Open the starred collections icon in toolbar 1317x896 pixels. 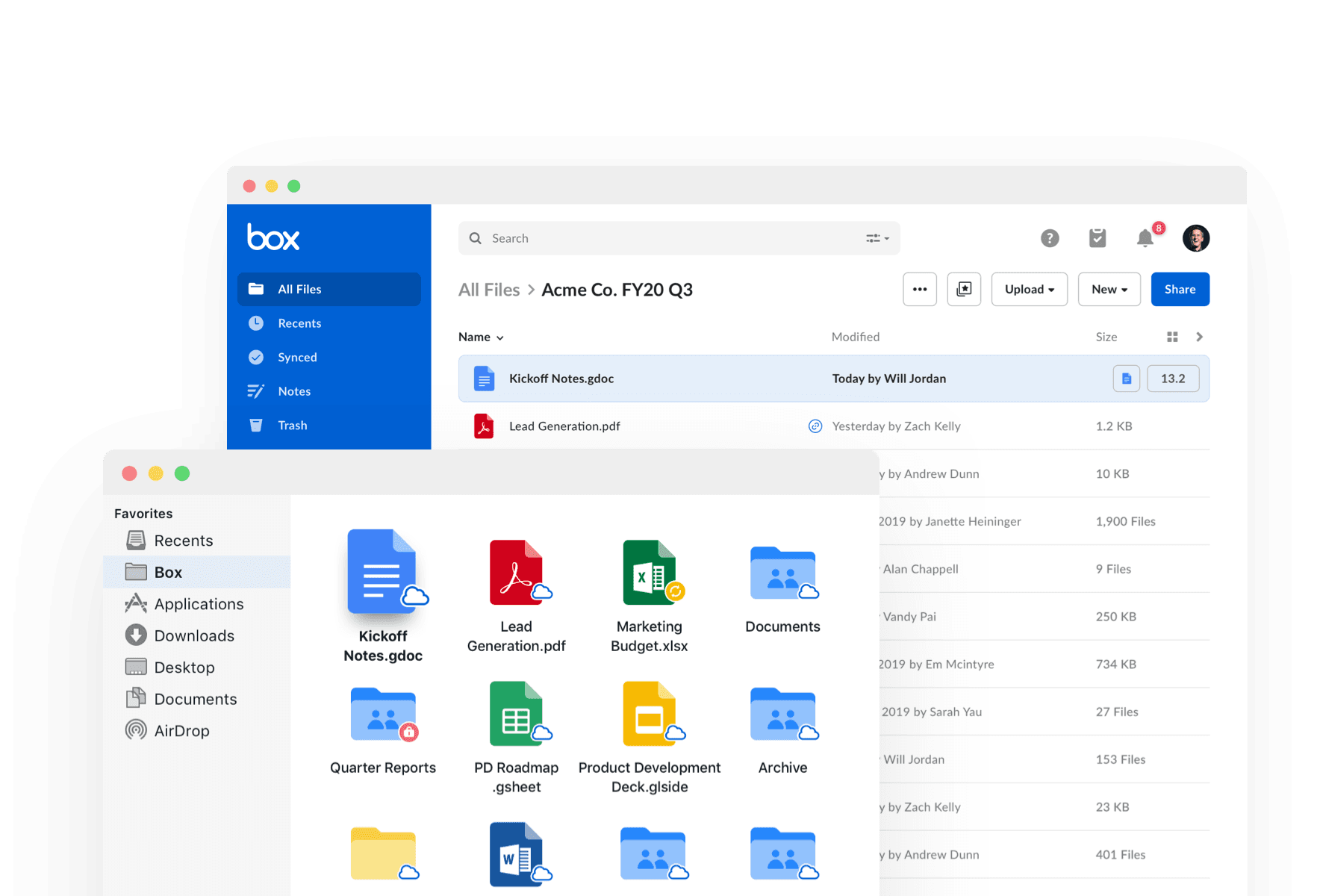[964, 289]
